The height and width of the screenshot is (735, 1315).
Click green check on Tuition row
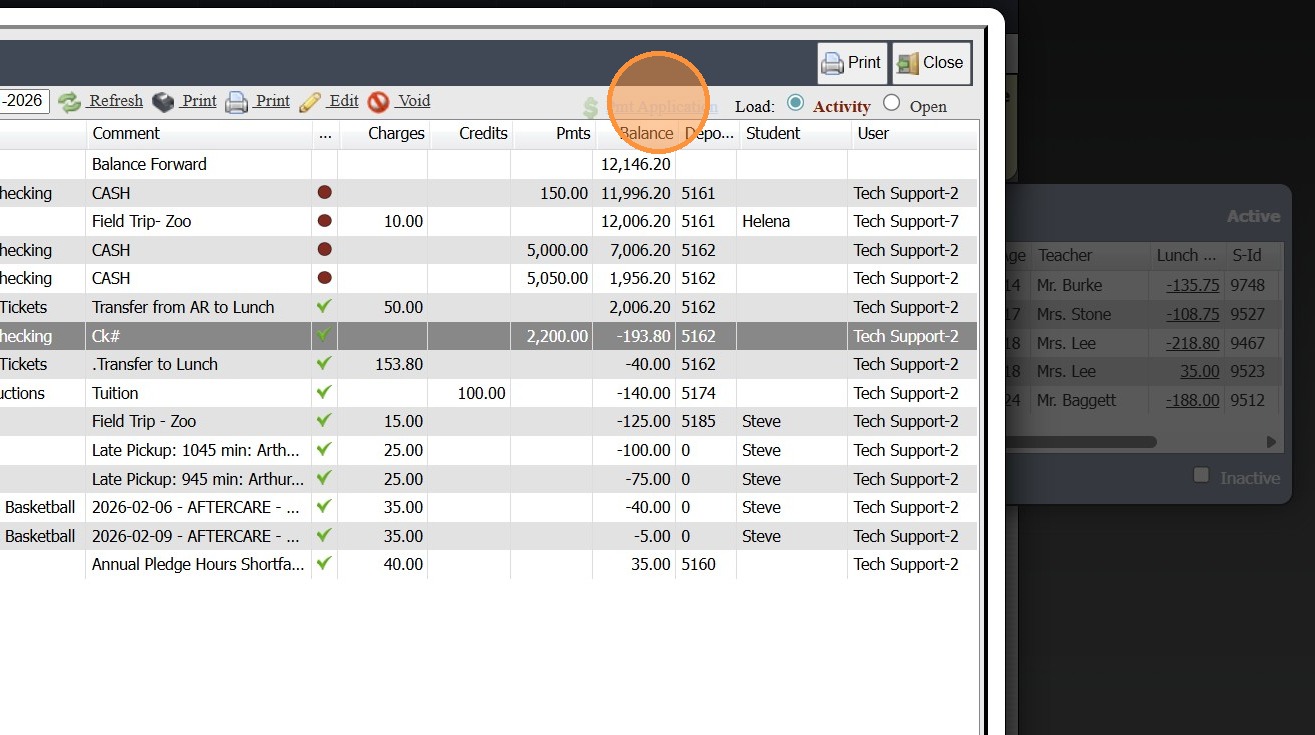pos(324,392)
